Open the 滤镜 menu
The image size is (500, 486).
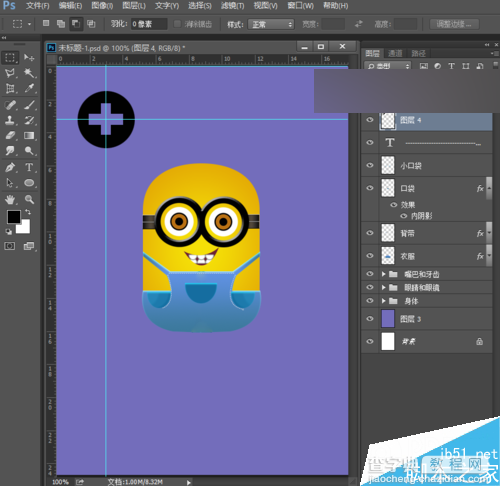coord(232,6)
